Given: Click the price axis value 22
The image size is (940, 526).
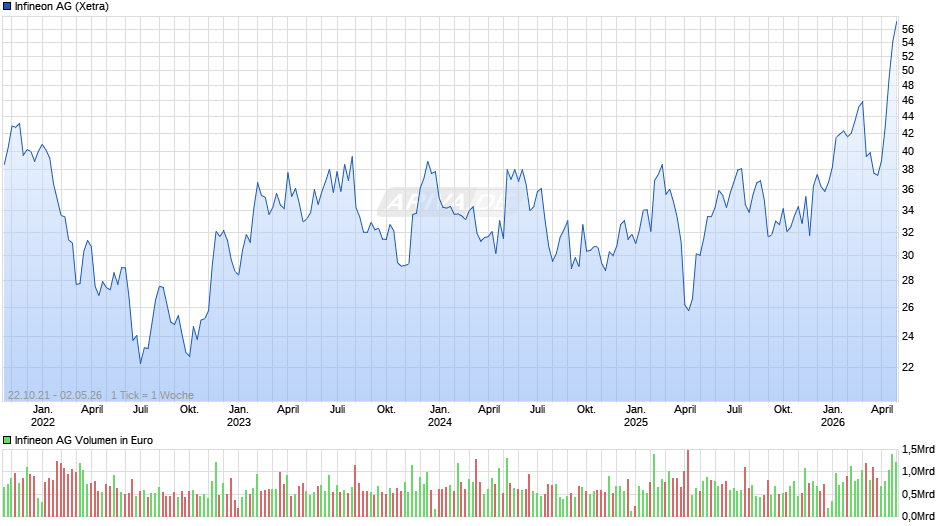Looking at the screenshot, I should (908, 368).
